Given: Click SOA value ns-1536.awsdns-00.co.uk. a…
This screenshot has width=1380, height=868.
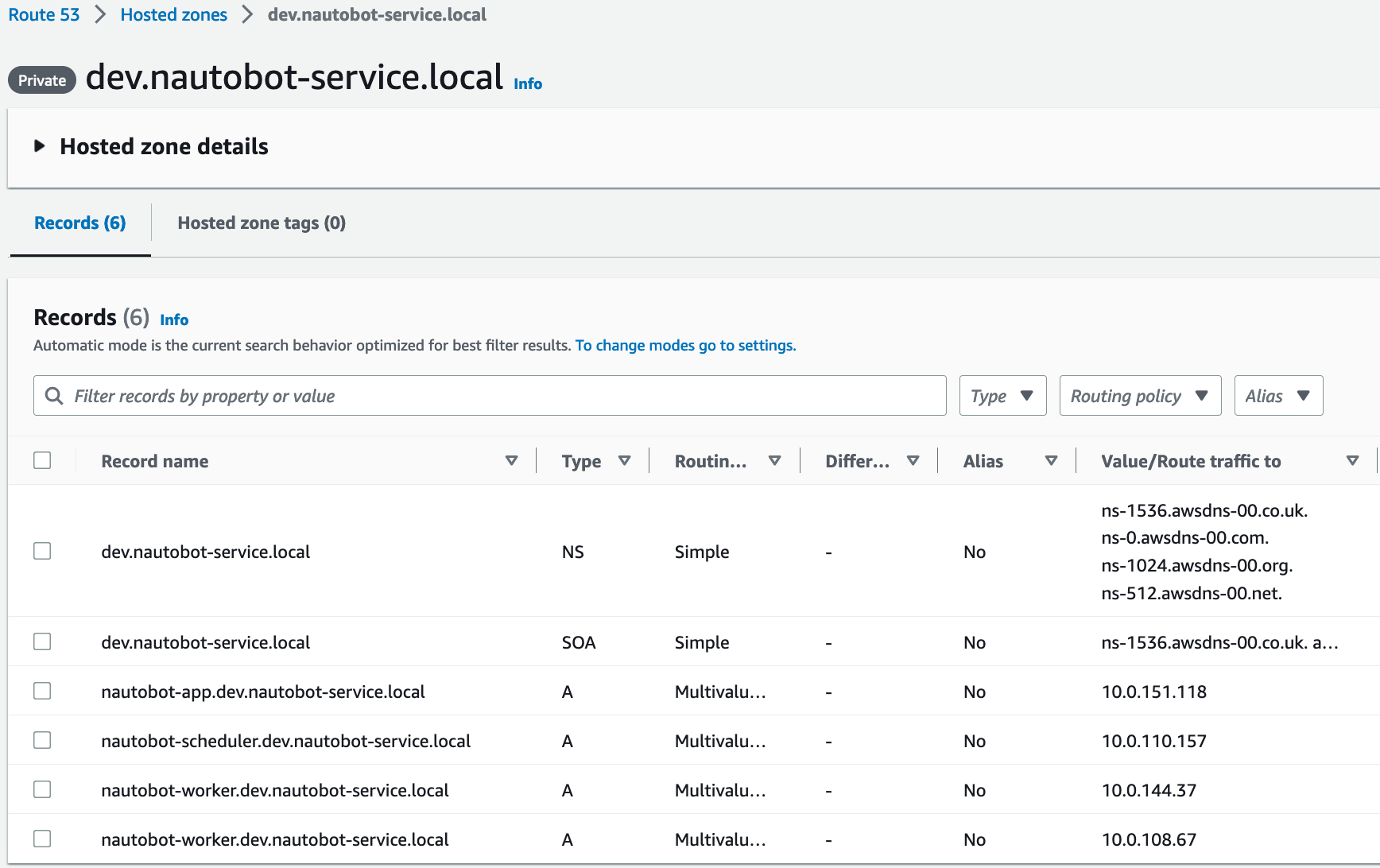Looking at the screenshot, I should pyautogui.click(x=1219, y=642).
